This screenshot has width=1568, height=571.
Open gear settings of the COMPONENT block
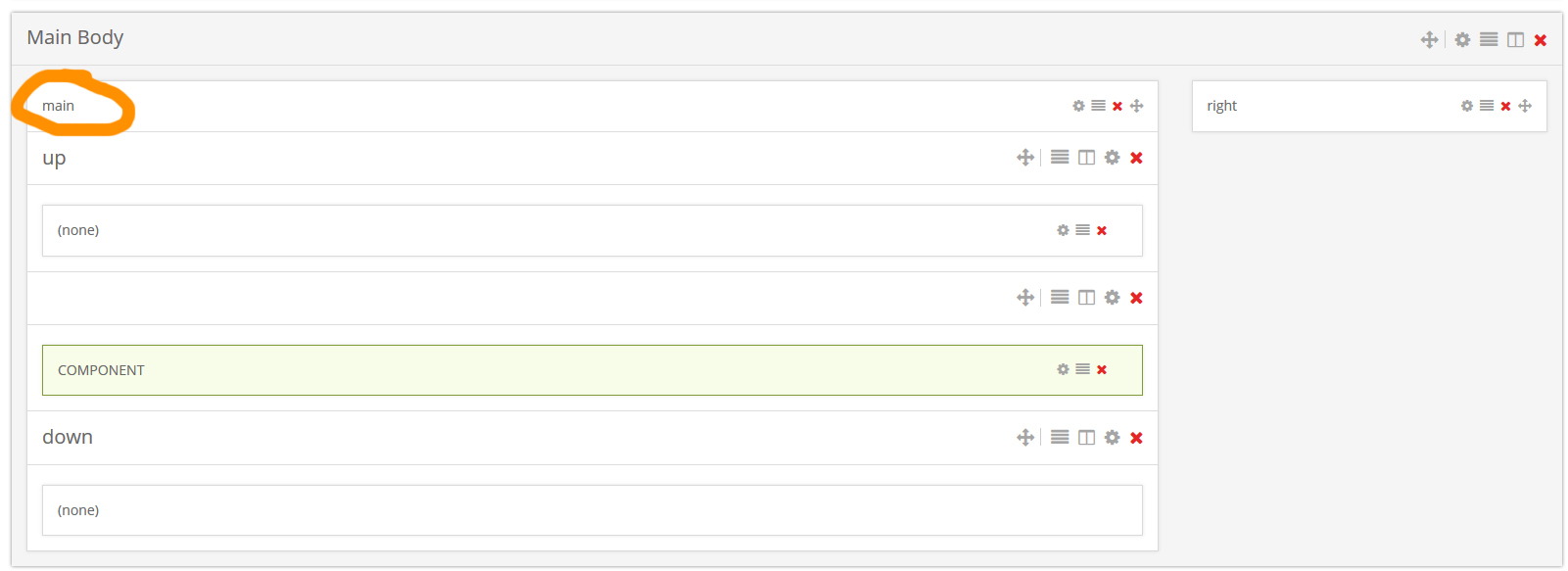pos(1063,369)
